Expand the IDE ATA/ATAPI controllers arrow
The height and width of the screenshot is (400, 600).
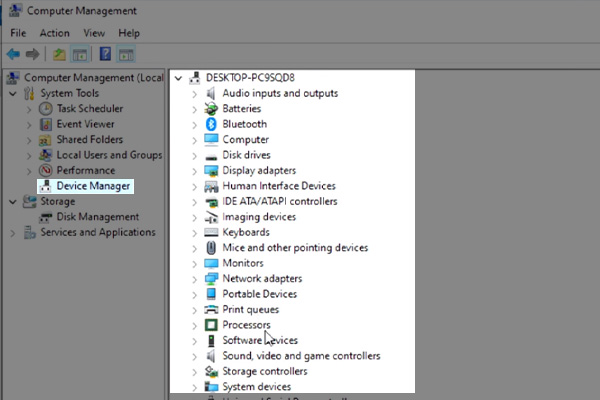pos(194,202)
